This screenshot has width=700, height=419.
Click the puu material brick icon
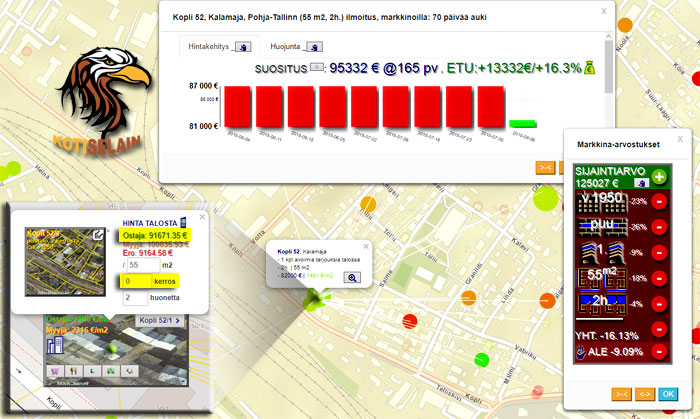[601, 227]
